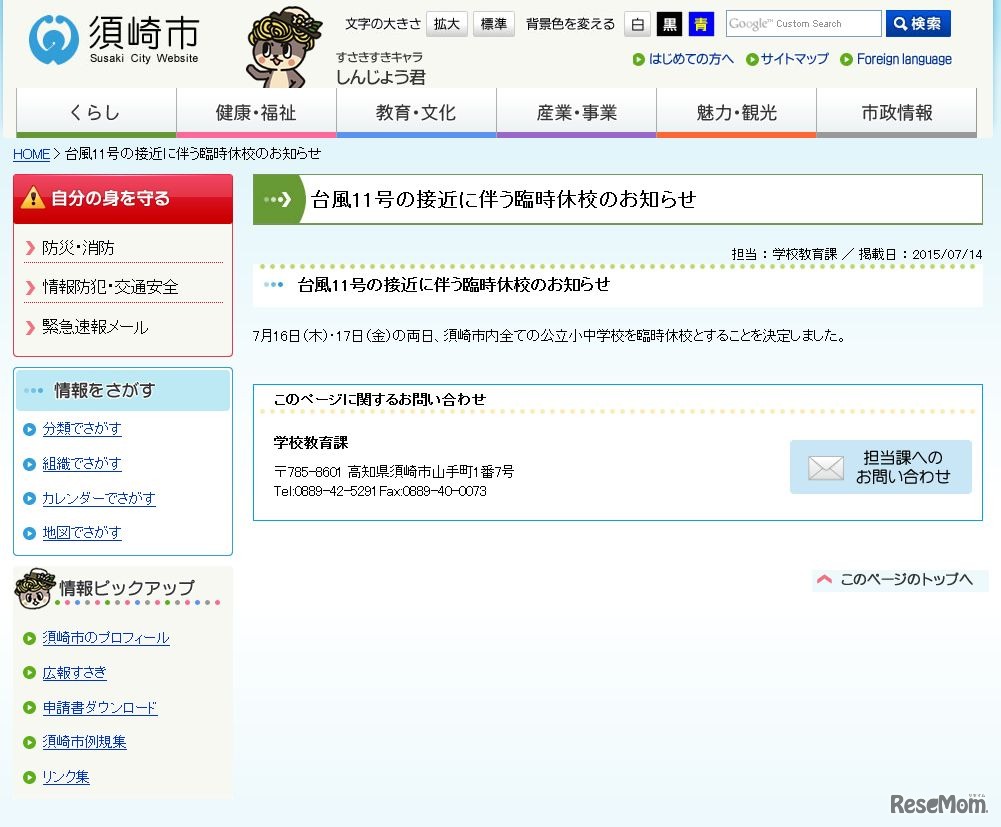Viewport: 1001px width, 827px height.
Task: Select blue background color 青
Action: click(701, 24)
